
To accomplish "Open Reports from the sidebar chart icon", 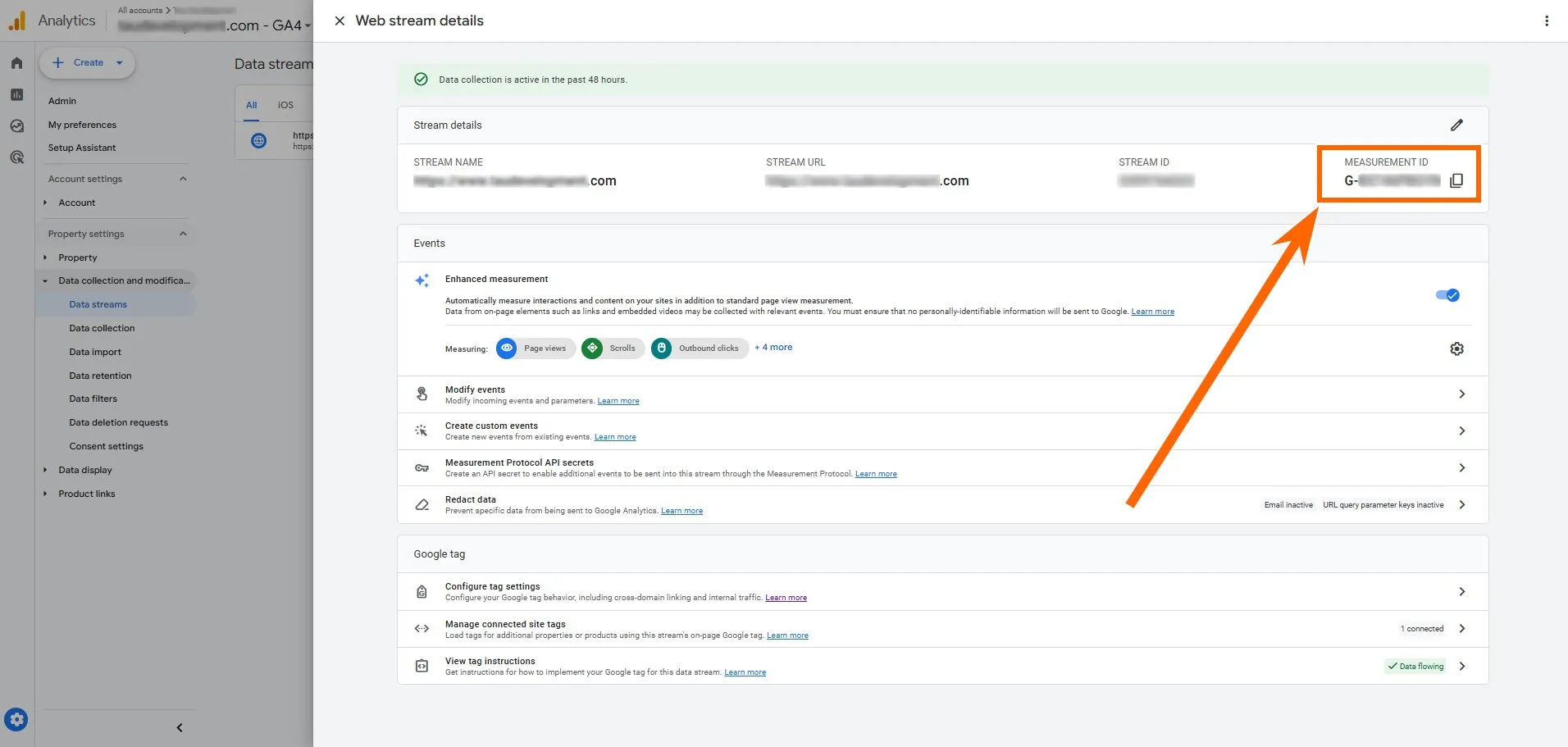I will 16,95.
